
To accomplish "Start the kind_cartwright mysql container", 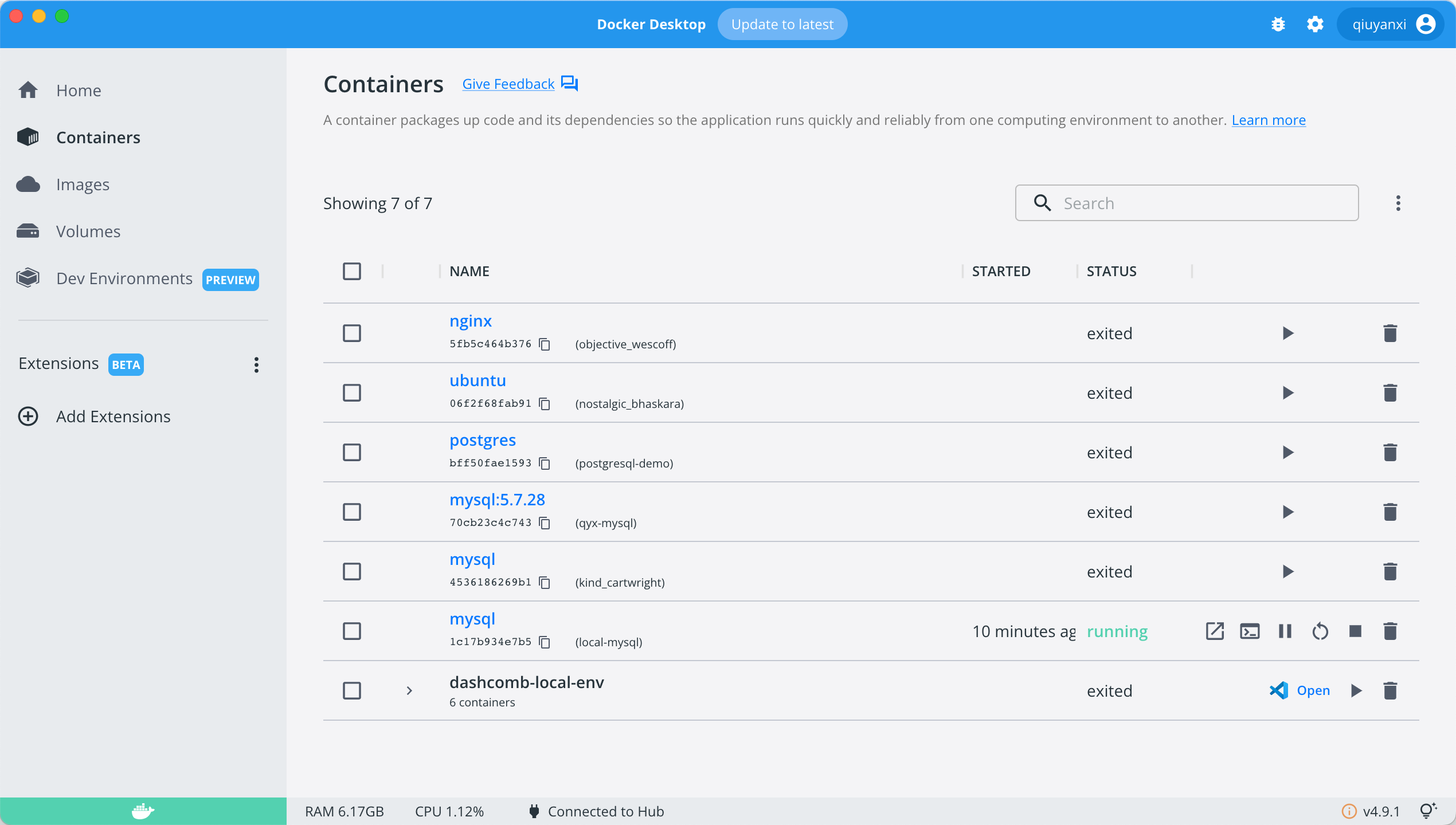I will pyautogui.click(x=1288, y=572).
